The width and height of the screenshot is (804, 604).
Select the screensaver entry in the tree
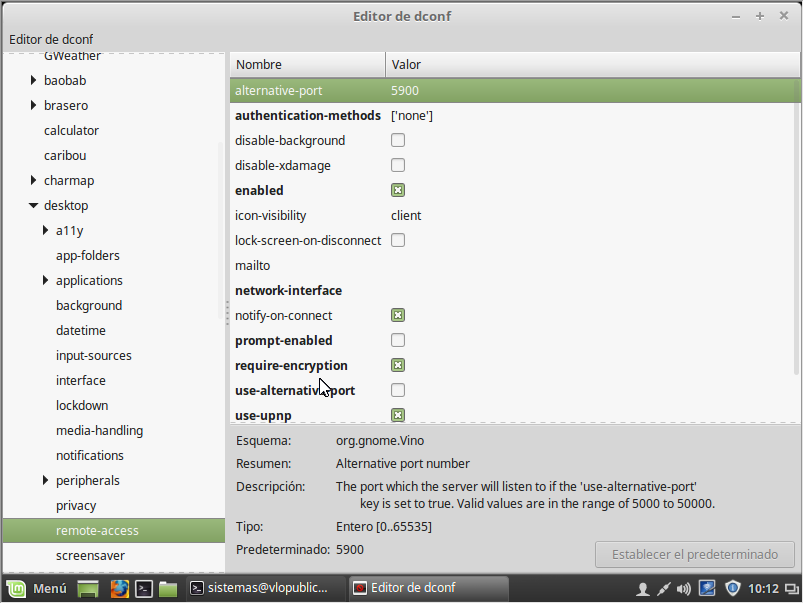pos(90,555)
